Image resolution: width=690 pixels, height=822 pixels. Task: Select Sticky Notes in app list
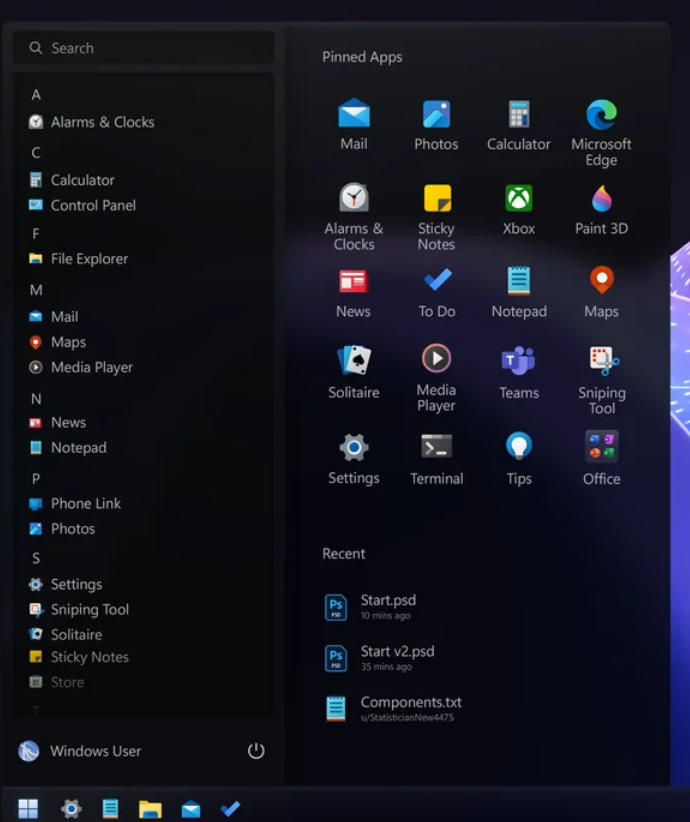[x=79, y=657]
